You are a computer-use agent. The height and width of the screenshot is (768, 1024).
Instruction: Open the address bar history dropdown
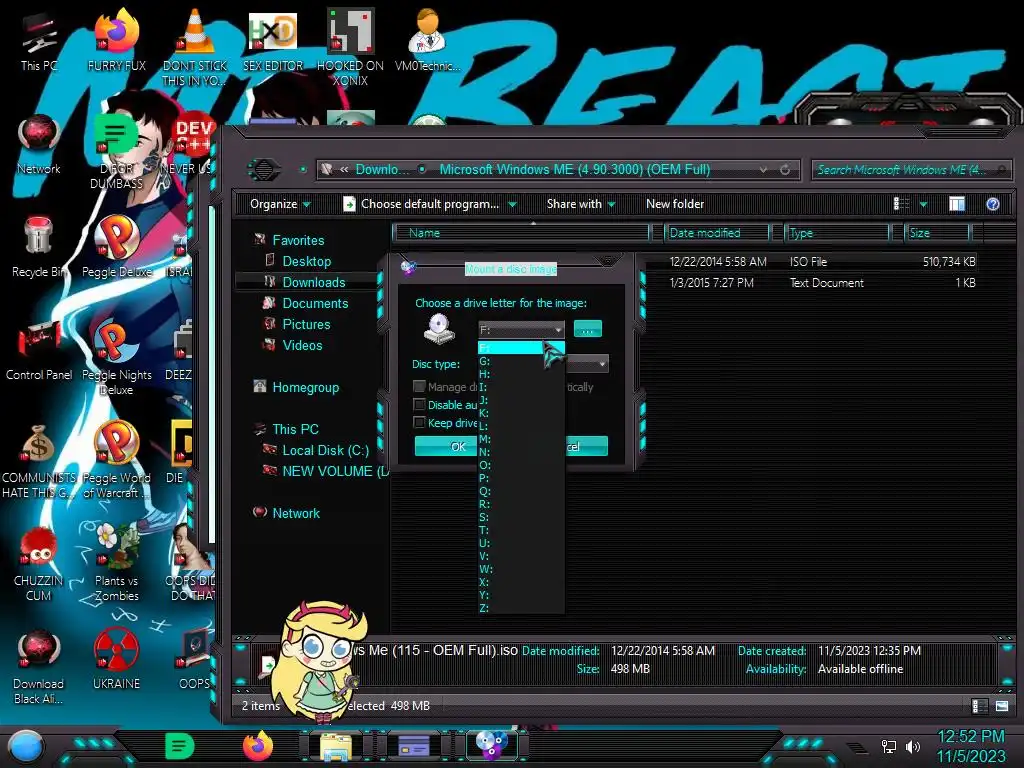763,170
